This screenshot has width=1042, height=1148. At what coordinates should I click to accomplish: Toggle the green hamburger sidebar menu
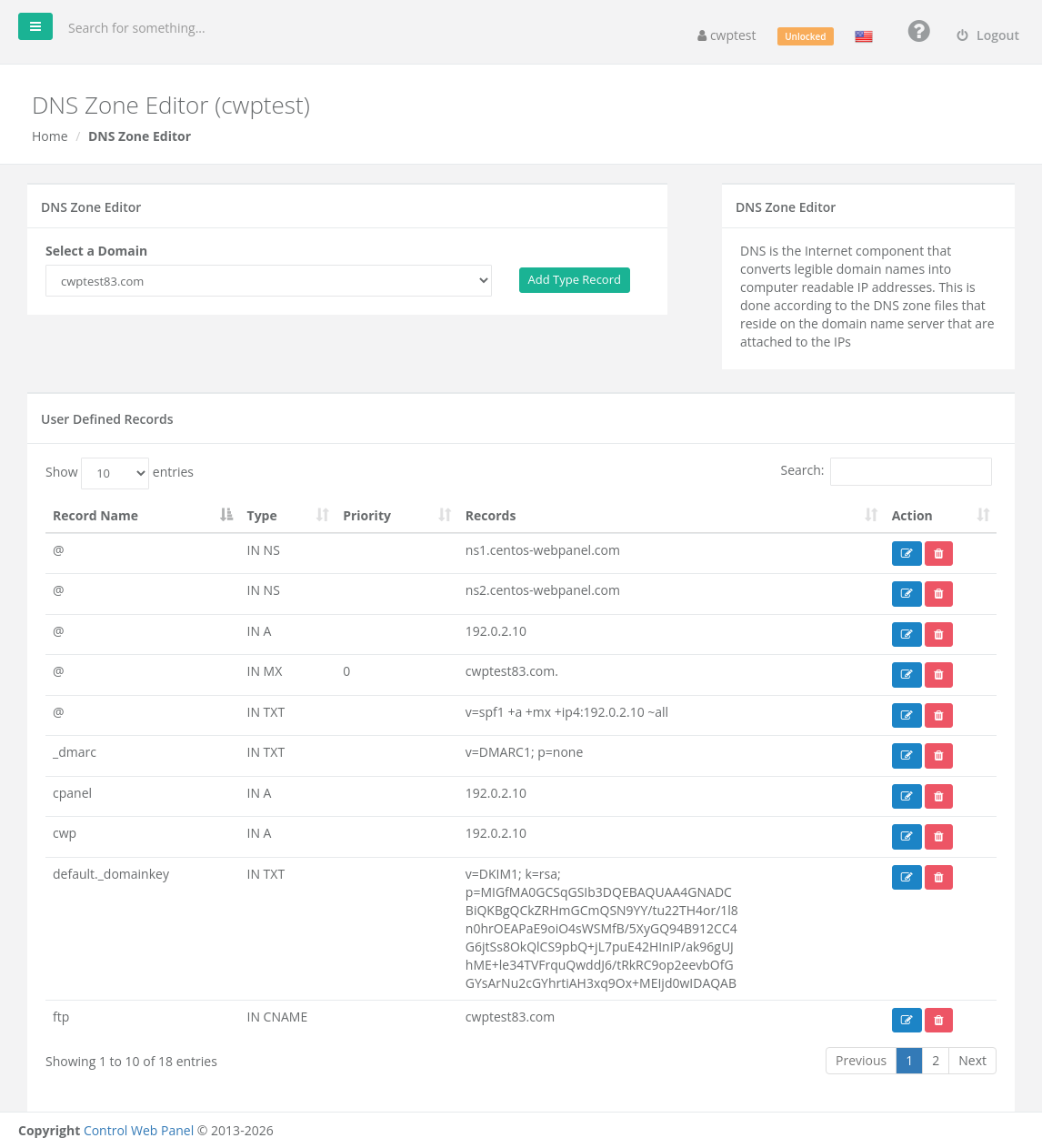35,26
